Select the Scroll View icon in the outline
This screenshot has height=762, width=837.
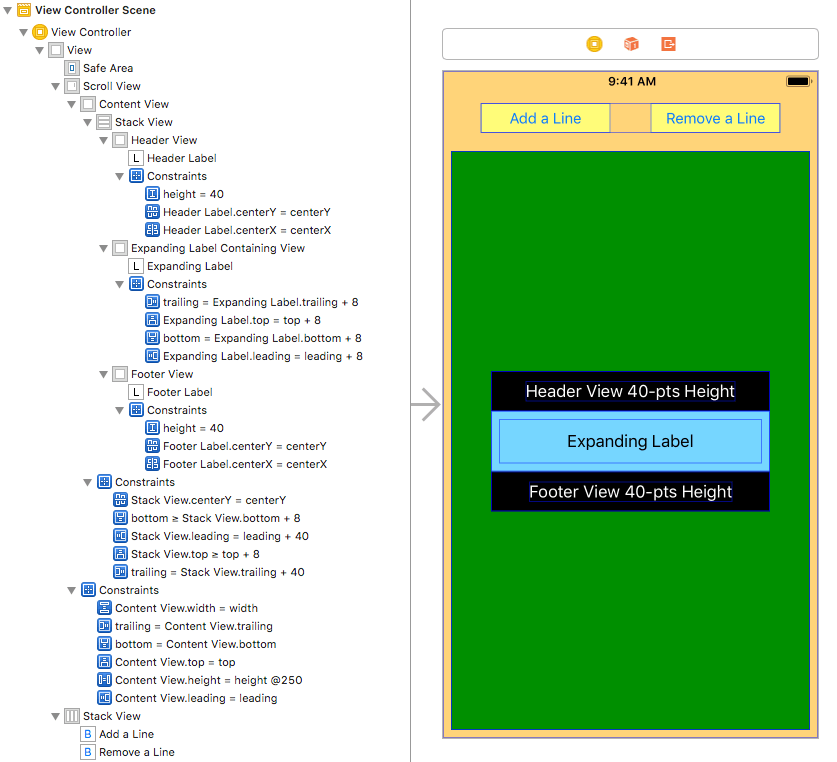pyautogui.click(x=71, y=86)
